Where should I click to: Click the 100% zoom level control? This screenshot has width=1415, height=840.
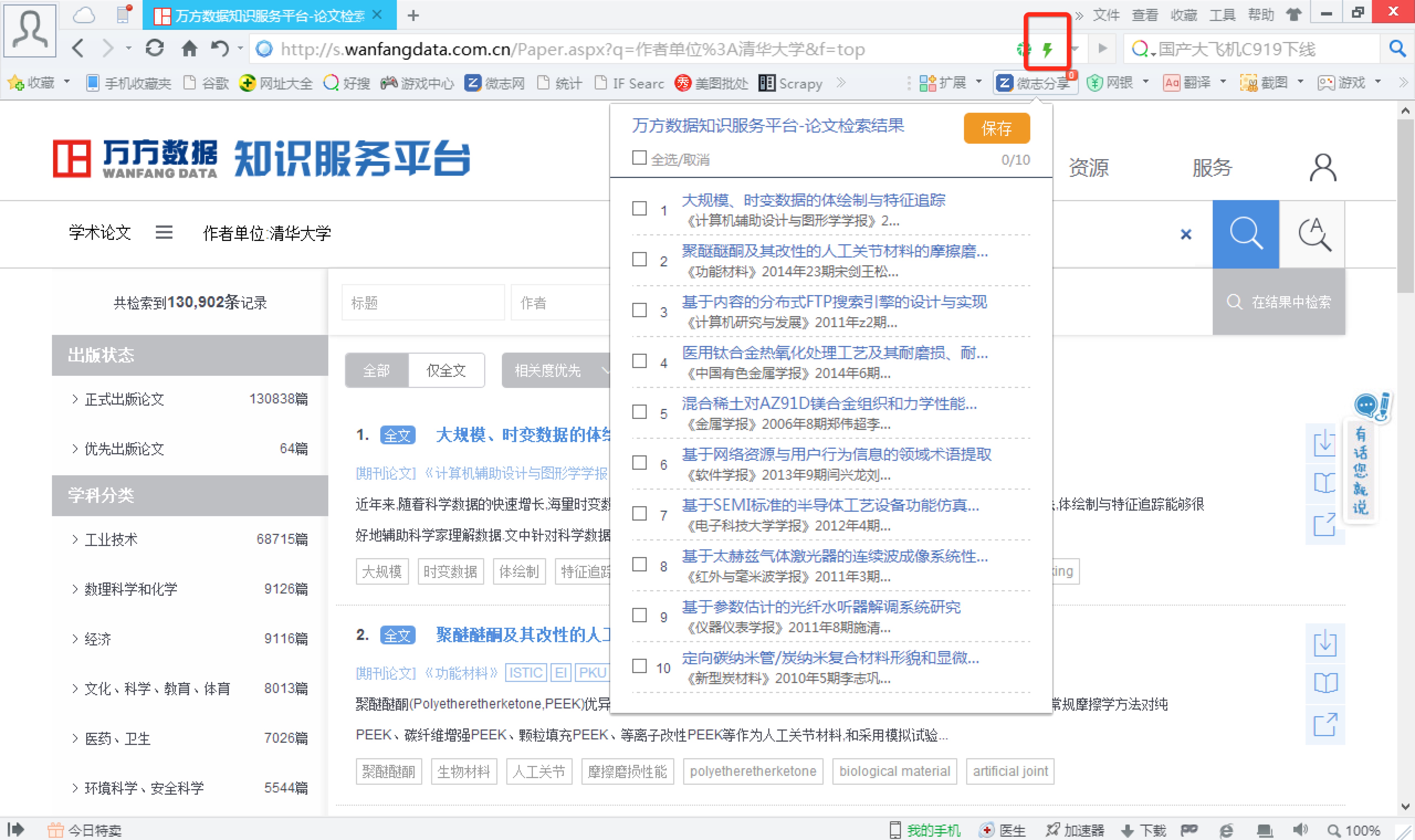pos(1354,830)
